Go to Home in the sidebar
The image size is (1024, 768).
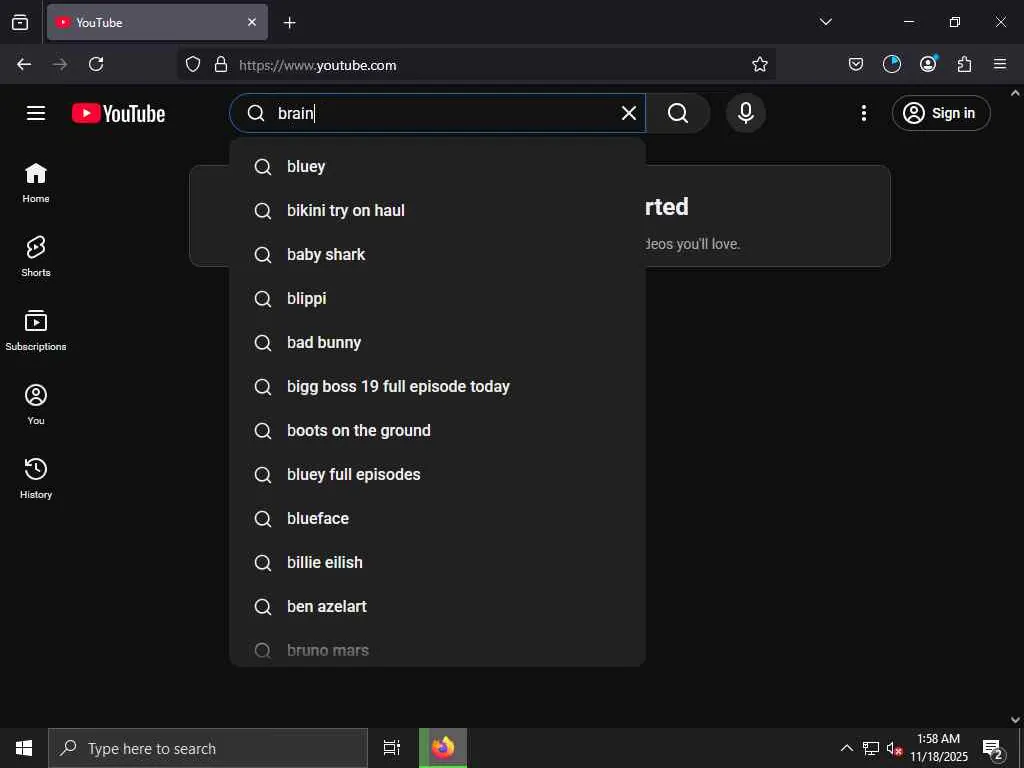(36, 184)
